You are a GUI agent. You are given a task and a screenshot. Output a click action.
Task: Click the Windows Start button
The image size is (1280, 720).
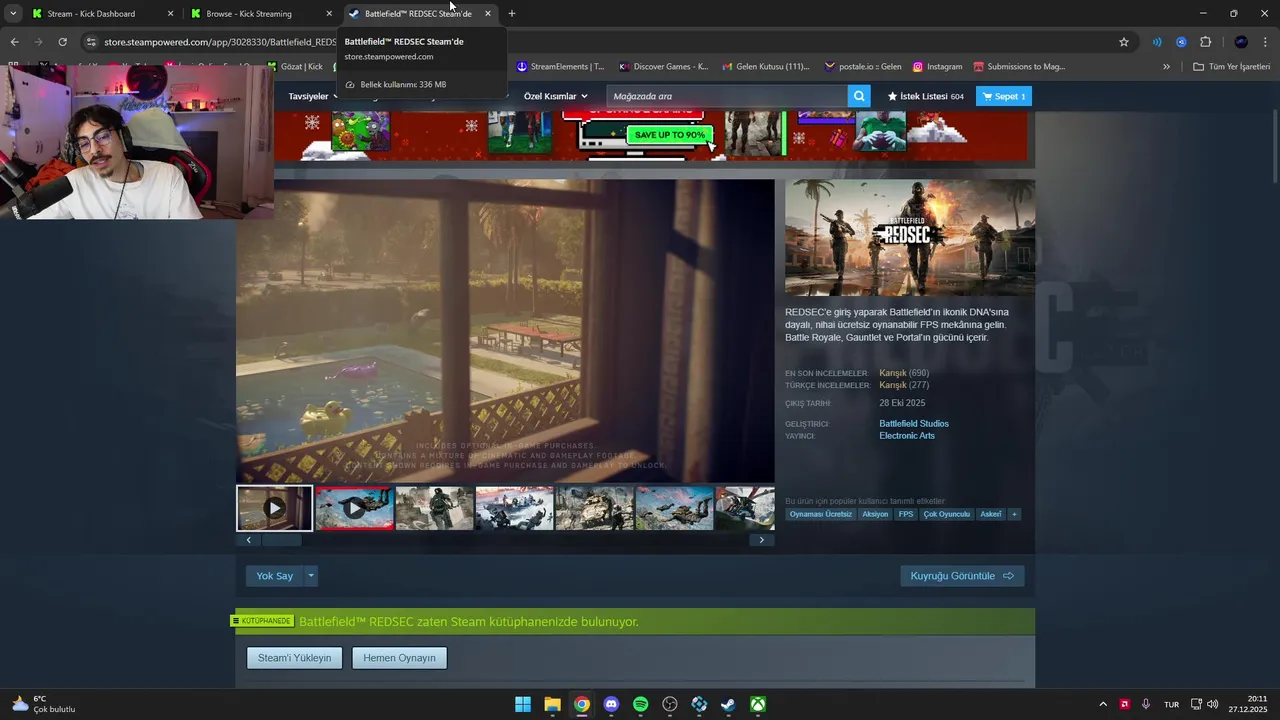coord(523,704)
